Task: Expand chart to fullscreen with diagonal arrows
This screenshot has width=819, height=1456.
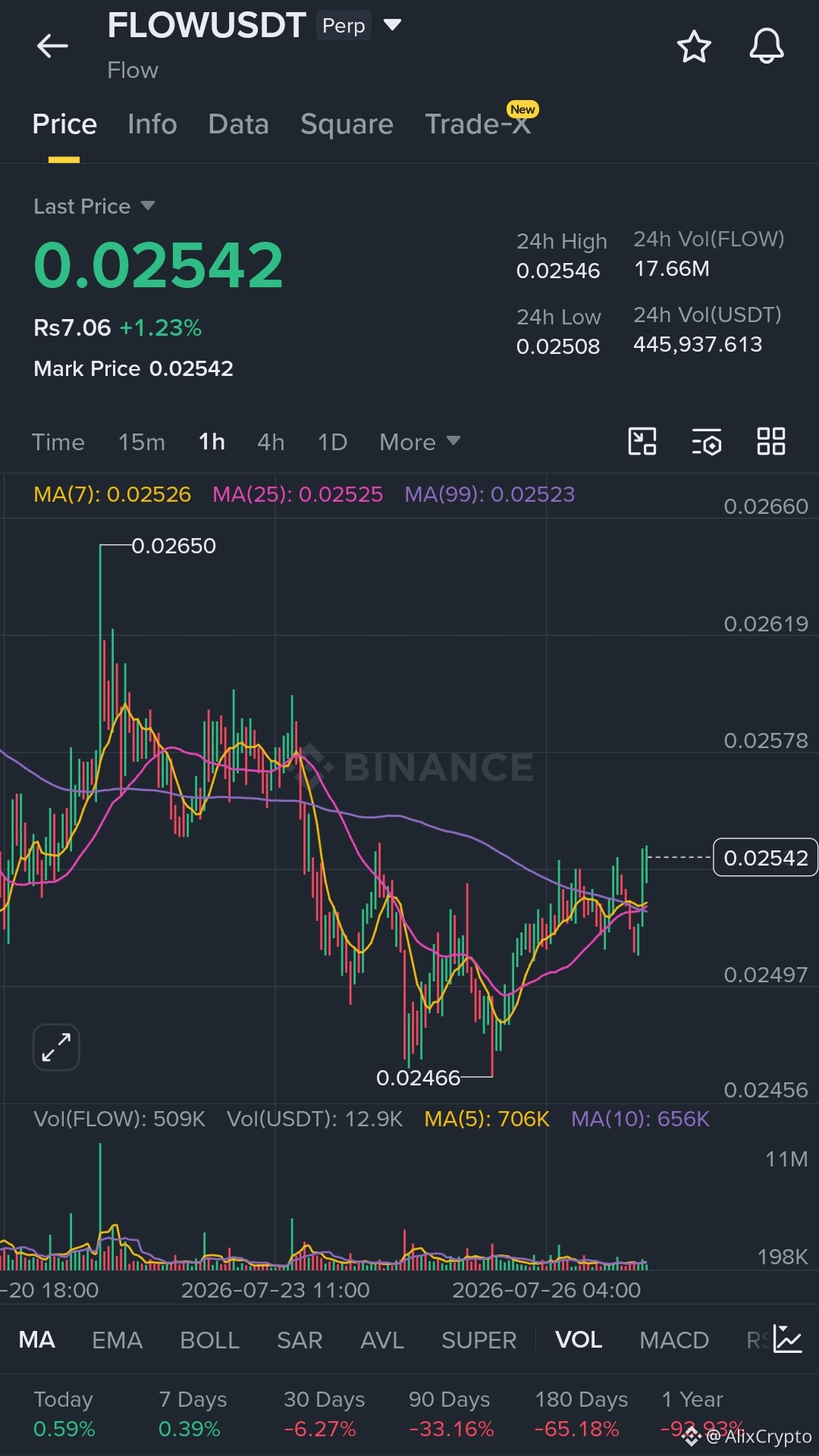Action: [56, 1047]
